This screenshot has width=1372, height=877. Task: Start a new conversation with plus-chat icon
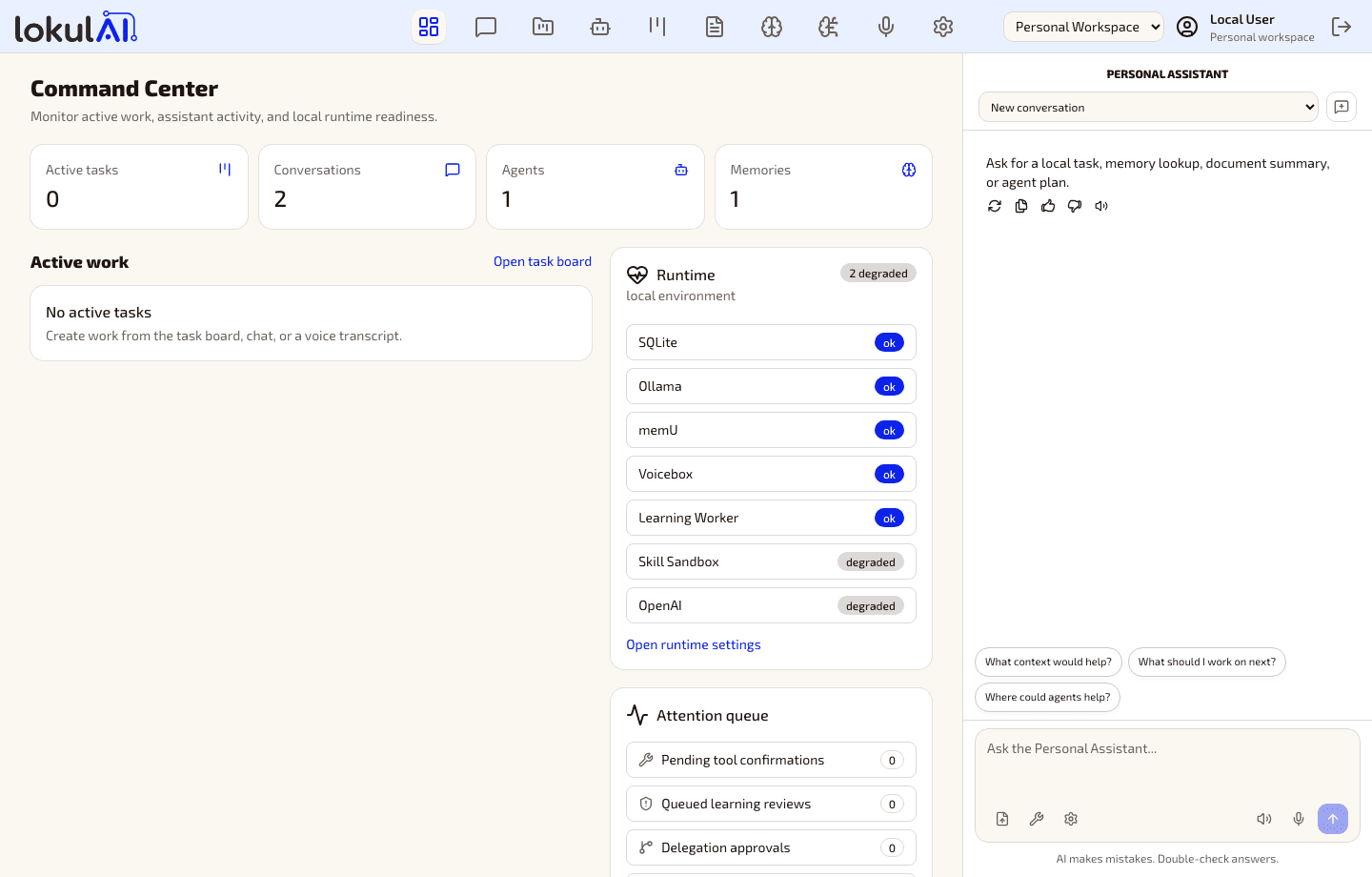point(1342,107)
